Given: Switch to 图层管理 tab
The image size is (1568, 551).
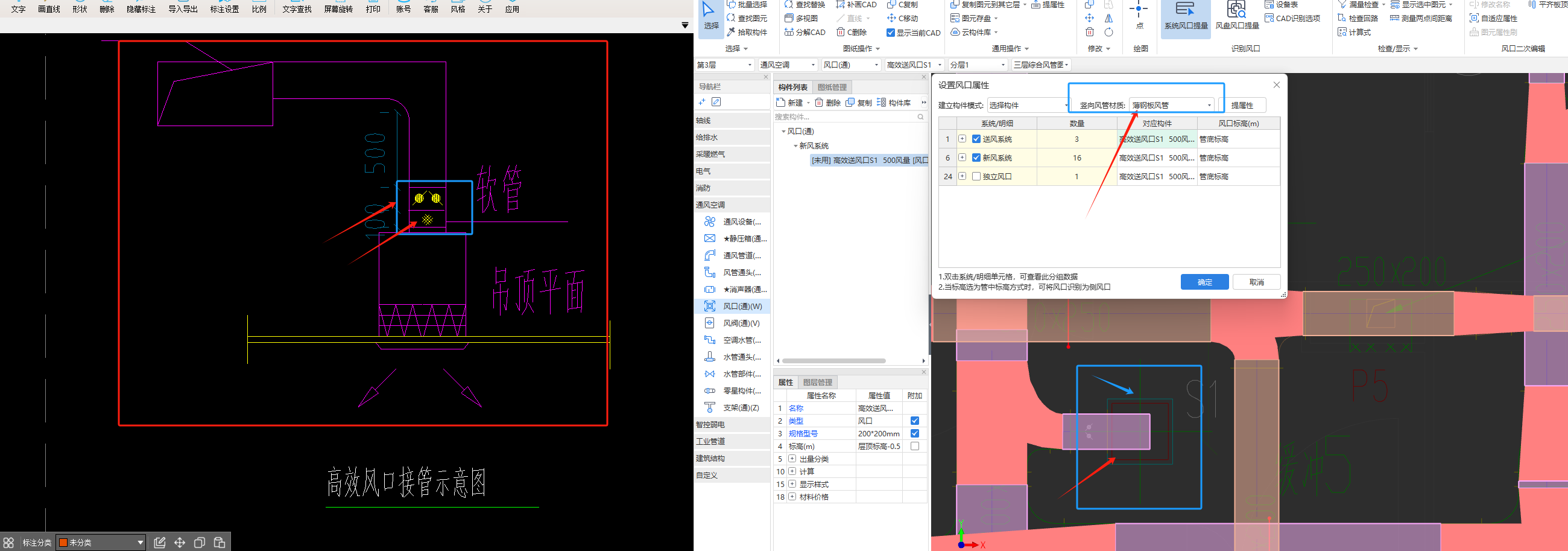Looking at the screenshot, I should pos(817,383).
